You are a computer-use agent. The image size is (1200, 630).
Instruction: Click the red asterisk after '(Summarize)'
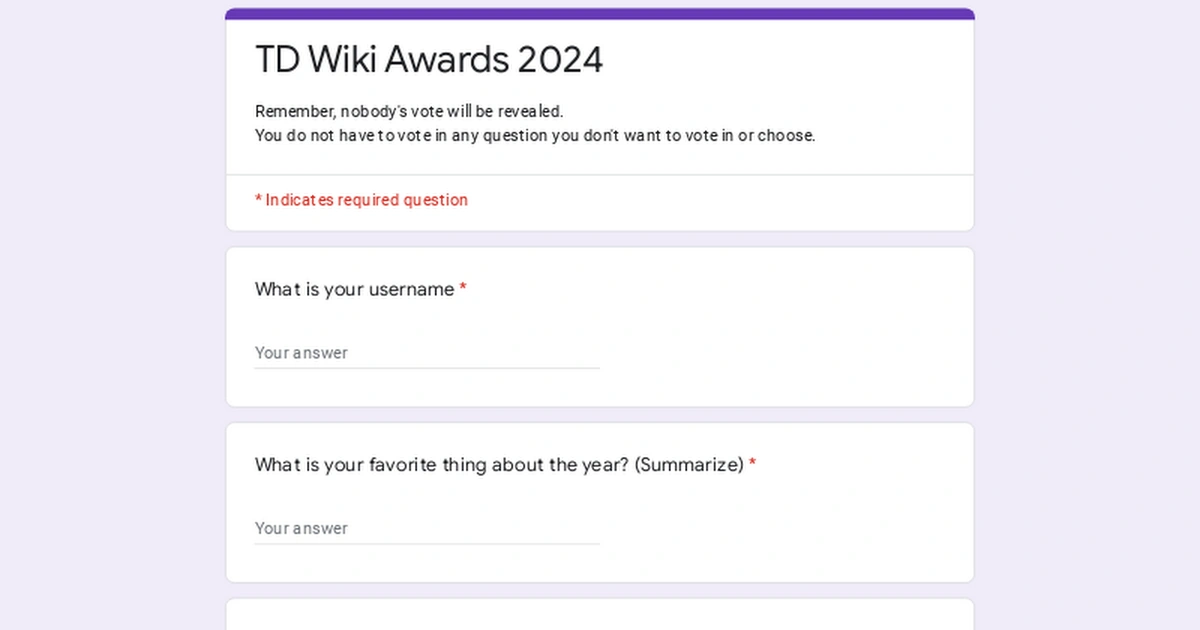click(x=753, y=465)
